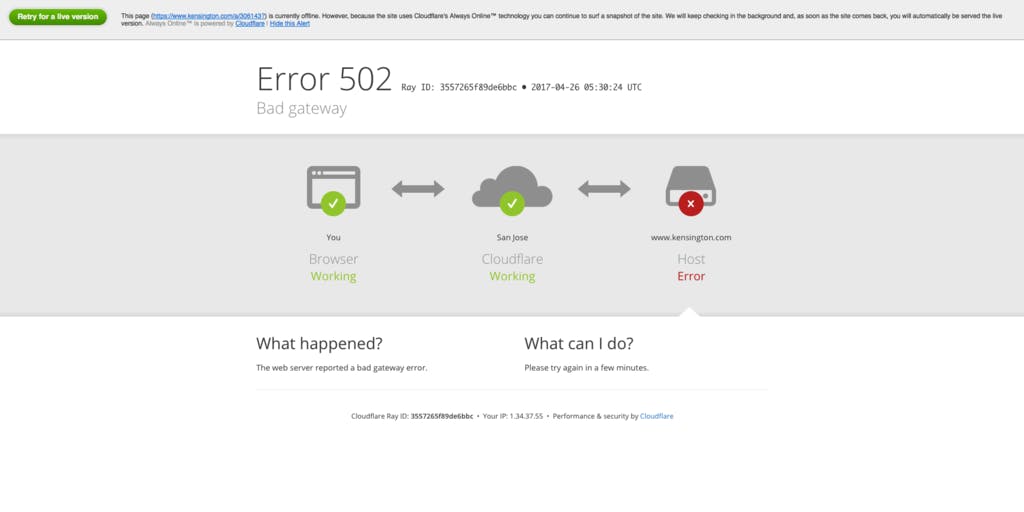Click the arrow between browser and cloud
The width and height of the screenshot is (1024, 512).
(418, 189)
